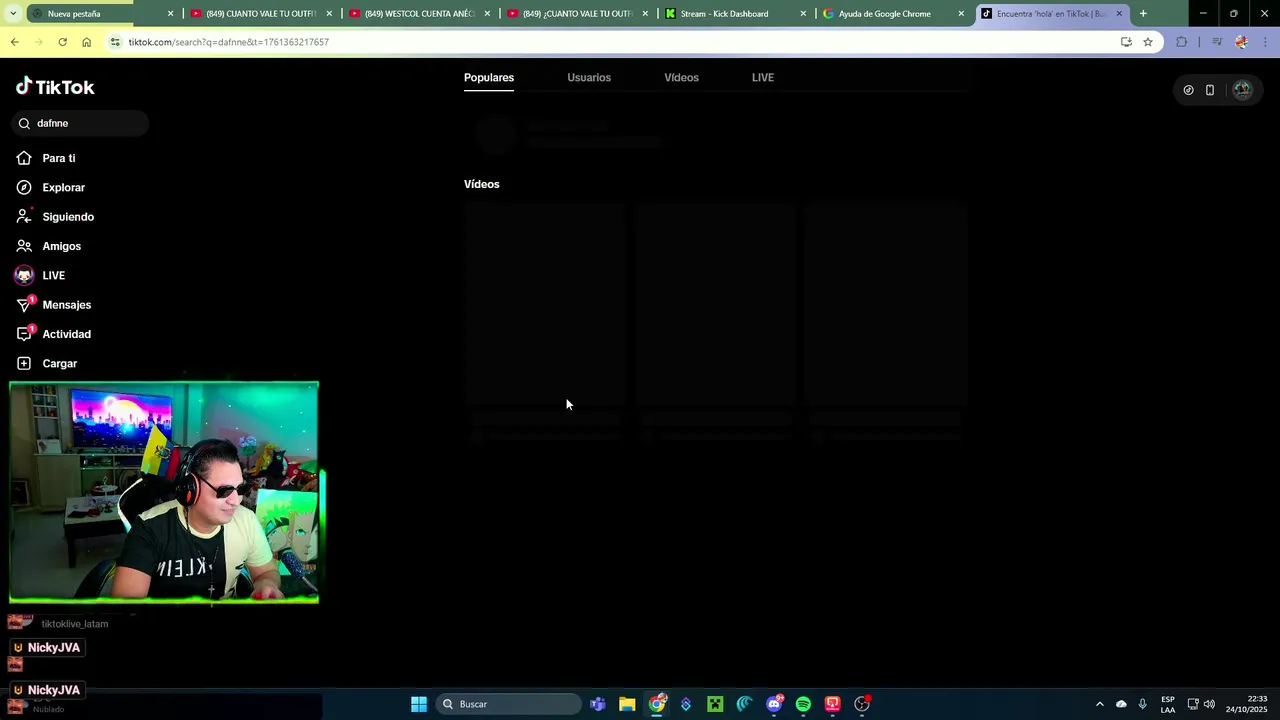Image resolution: width=1280 pixels, height=720 pixels.
Task: Close the Nueva pestaña tab
Action: point(170,14)
